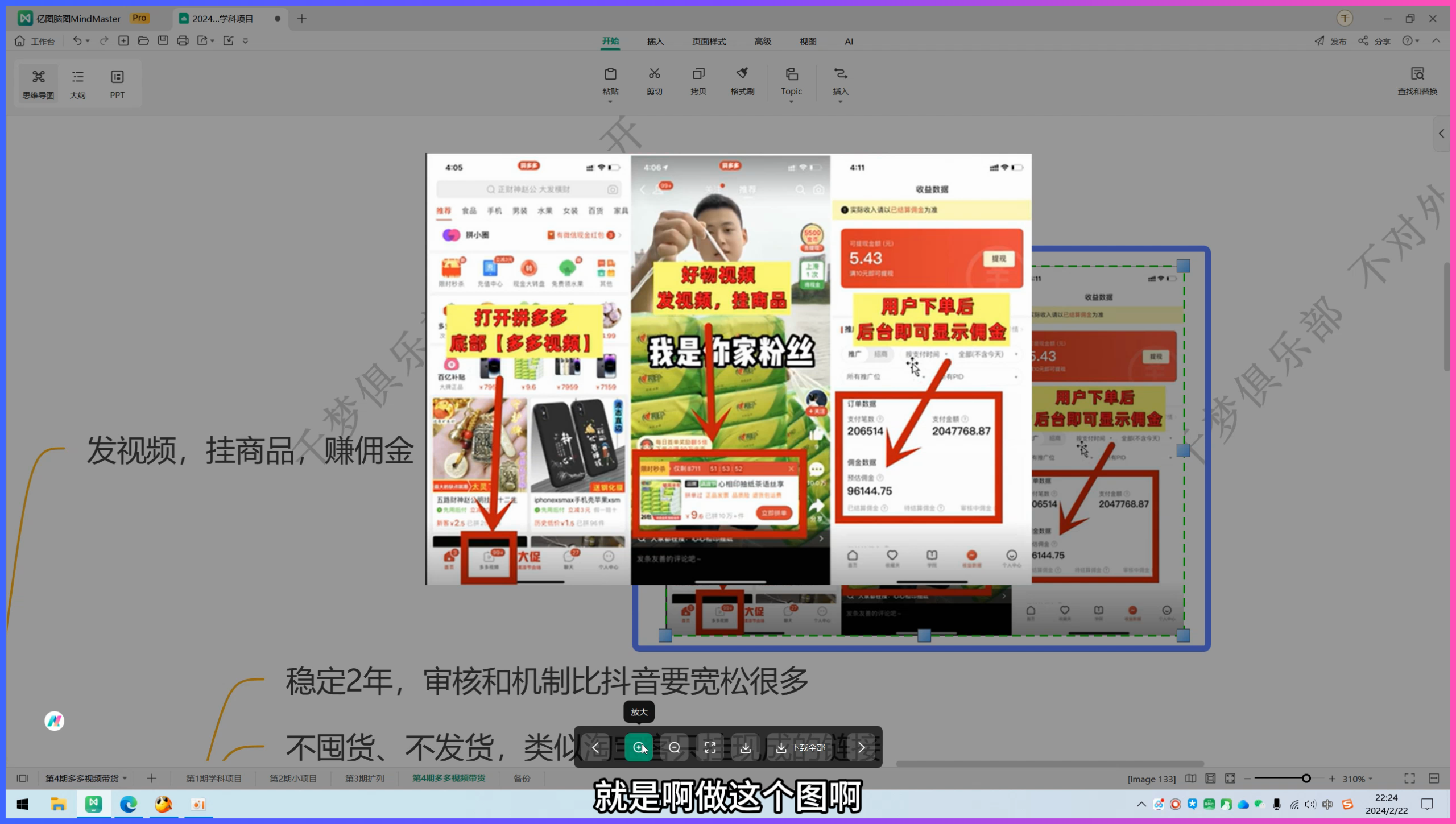This screenshot has height=824, width=1456.
Task: Save the document with the floppy icon
Action: [x=163, y=40]
